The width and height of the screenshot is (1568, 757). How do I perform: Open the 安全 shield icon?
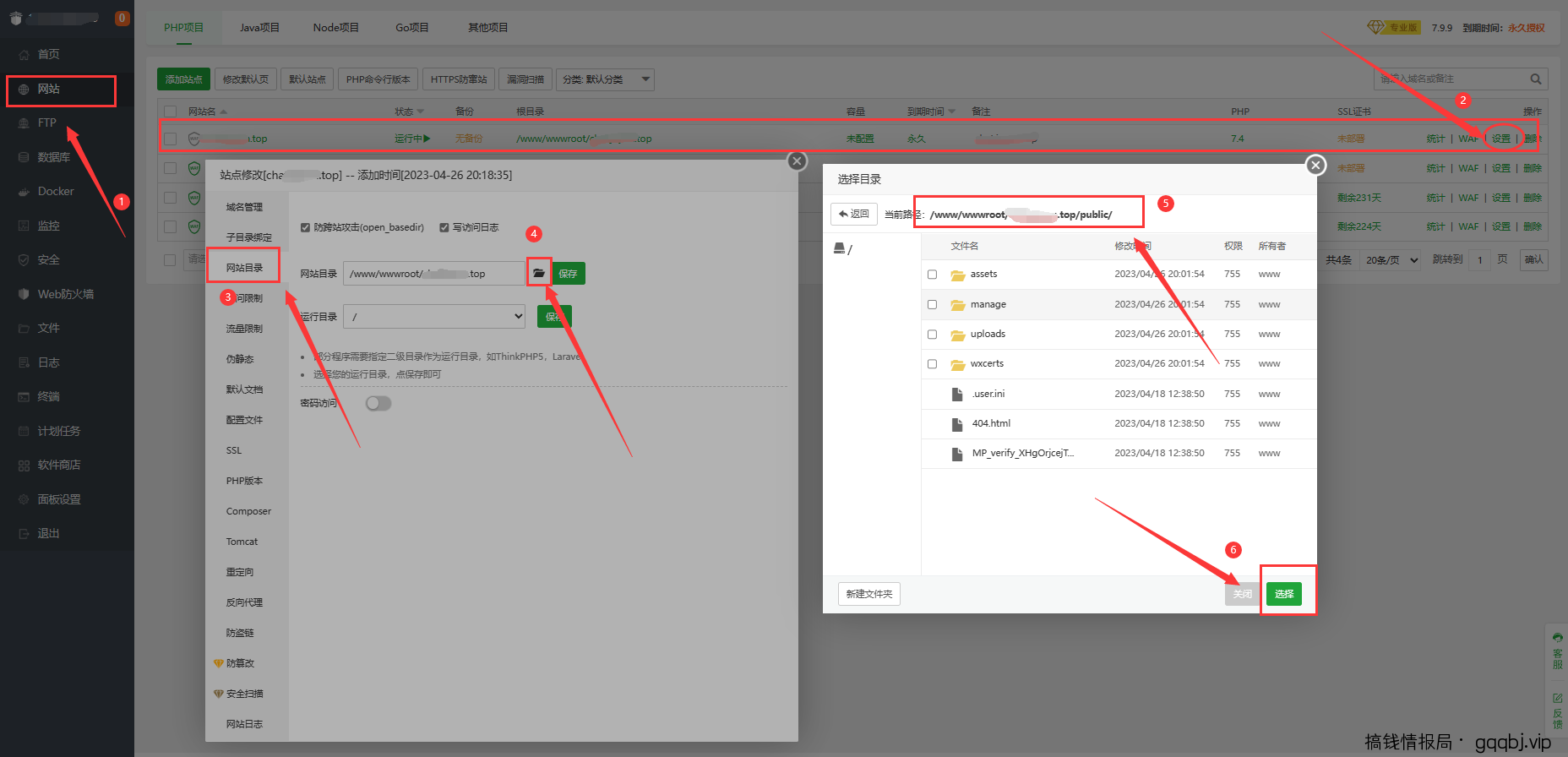pos(24,259)
